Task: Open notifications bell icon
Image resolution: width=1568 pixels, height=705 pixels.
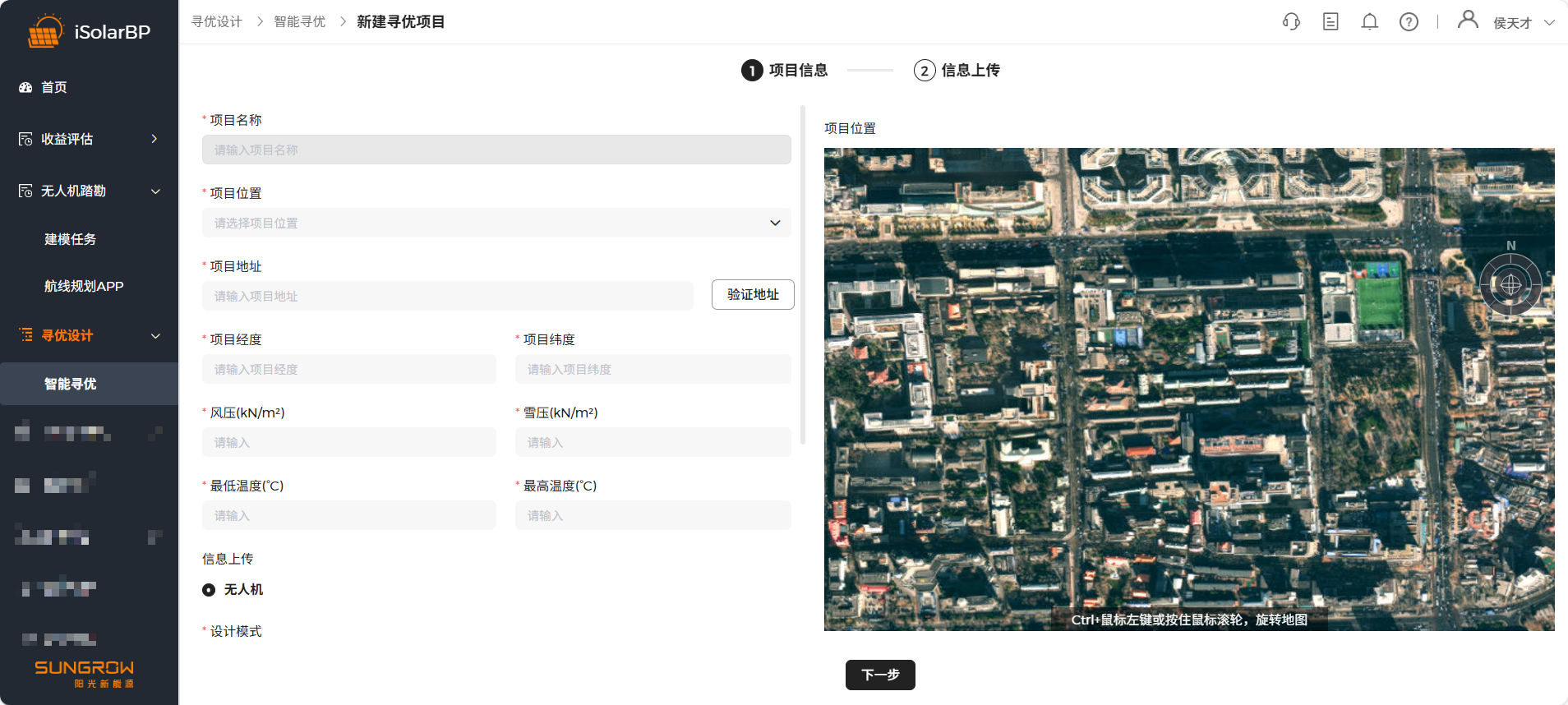Action: 1369,22
